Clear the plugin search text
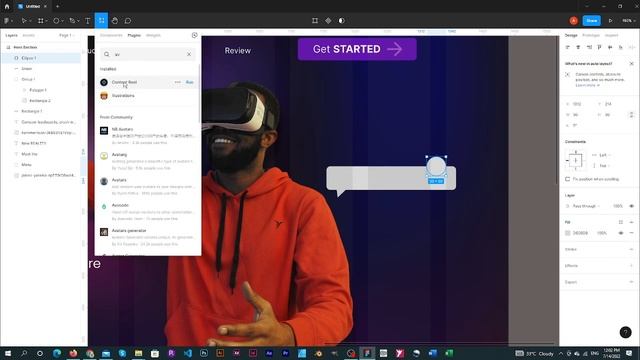 pos(189,54)
